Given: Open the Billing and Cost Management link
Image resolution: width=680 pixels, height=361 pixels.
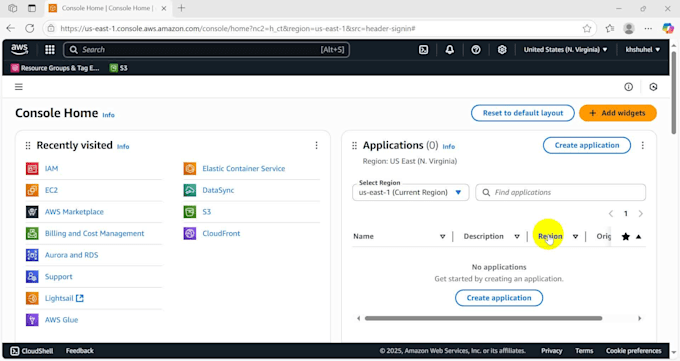Looking at the screenshot, I should [x=95, y=233].
